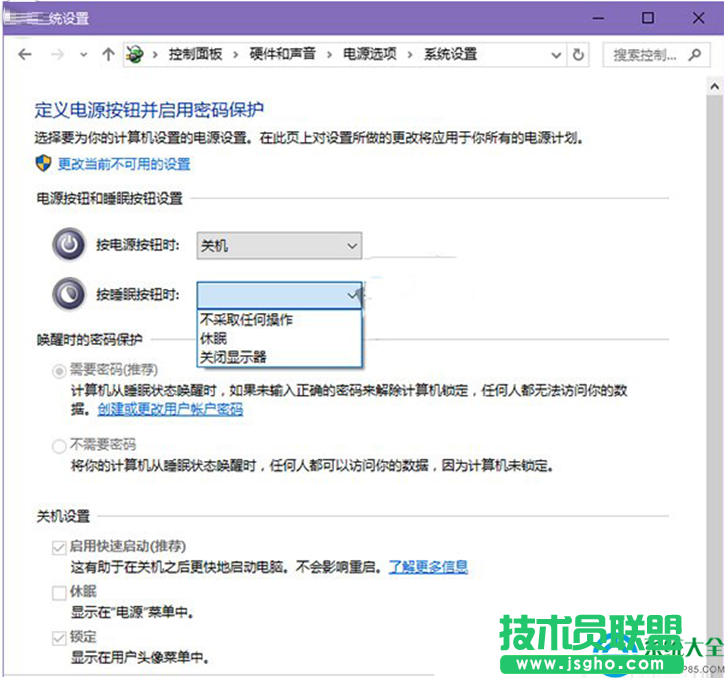Screen dimensions: 727x680
Task: Click the Forward navigation arrow
Action: 57,55
